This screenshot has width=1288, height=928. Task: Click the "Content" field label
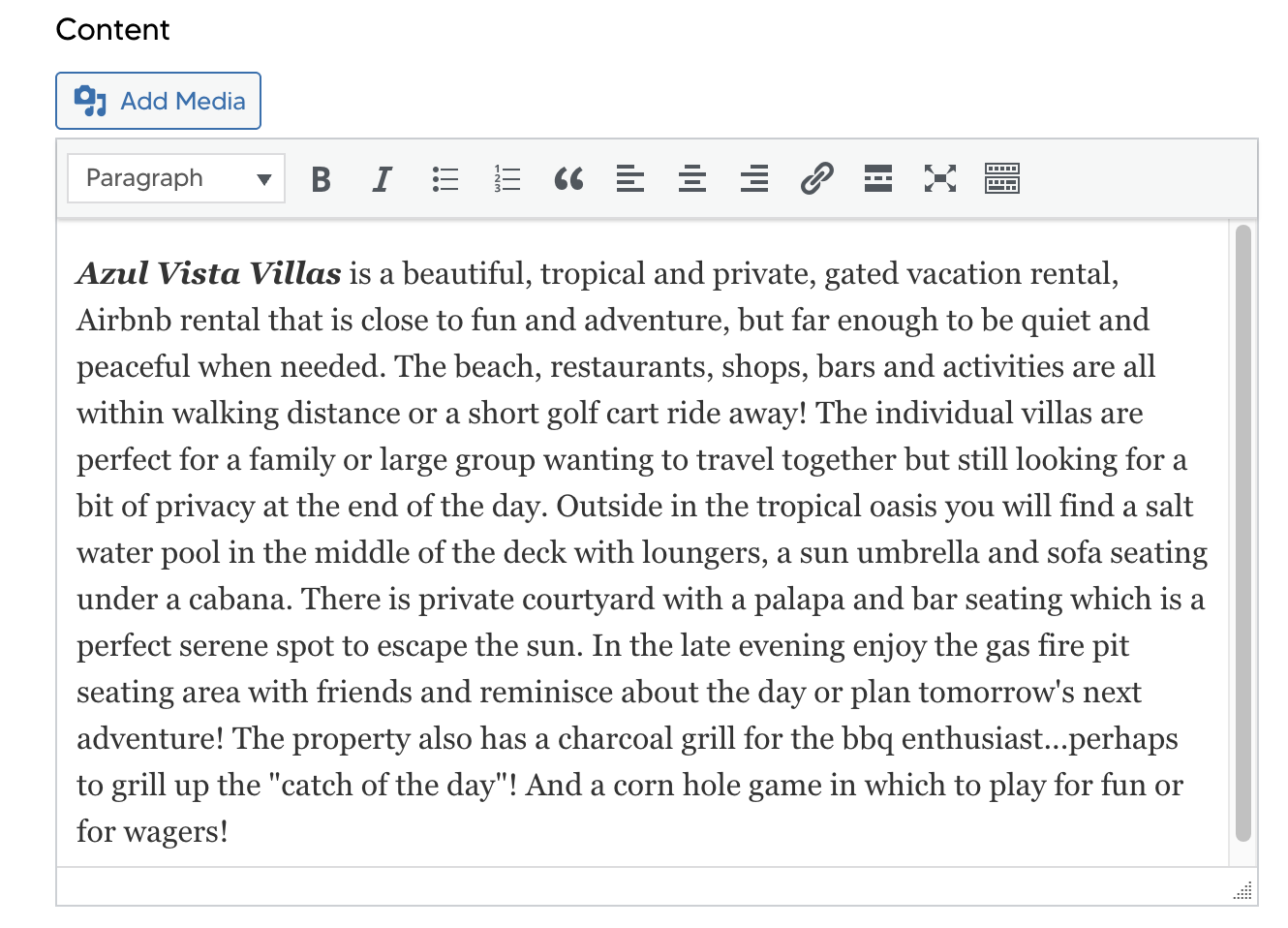112,30
